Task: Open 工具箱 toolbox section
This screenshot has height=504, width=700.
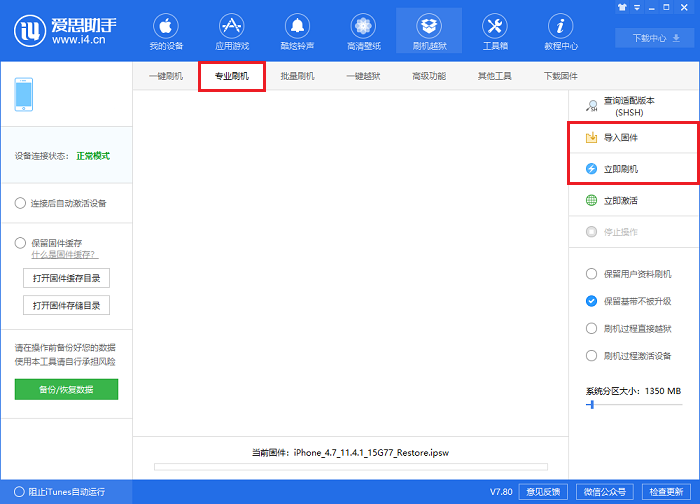Action: click(495, 32)
